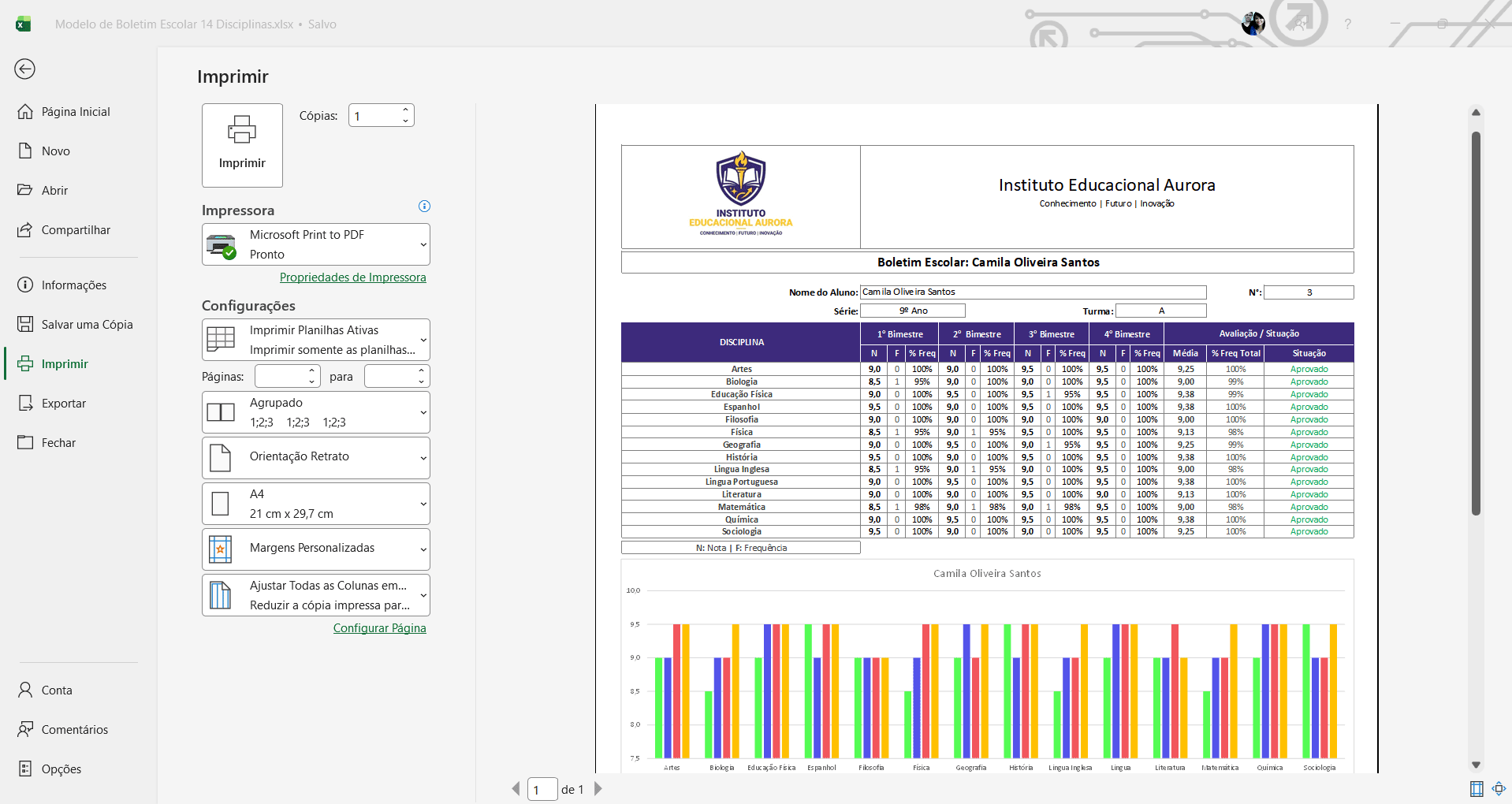Click inside the Cópias number field

(374, 116)
